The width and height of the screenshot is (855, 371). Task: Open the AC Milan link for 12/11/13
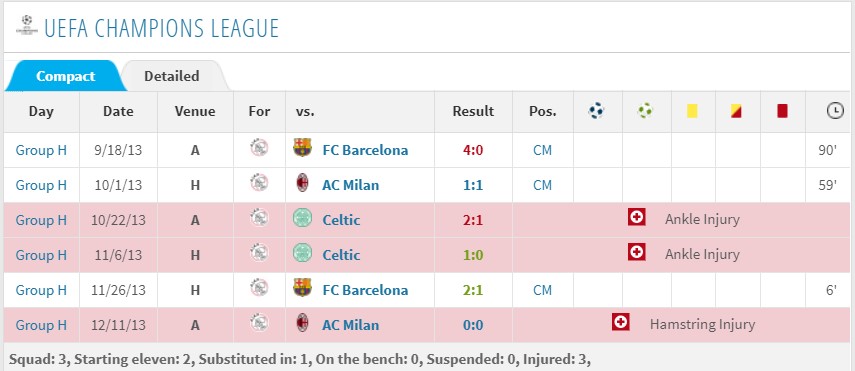351,325
